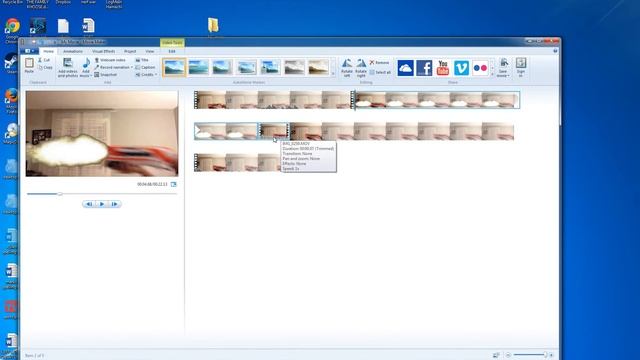Share the movie to Flickr
The width and height of the screenshot is (640, 360).
(480, 68)
